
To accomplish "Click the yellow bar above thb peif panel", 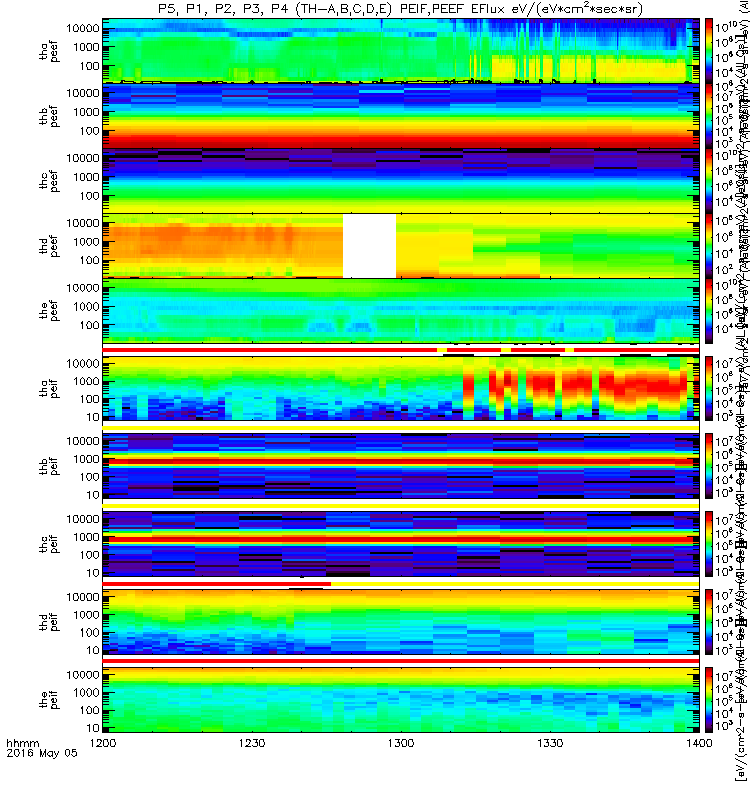I will click(x=401, y=428).
